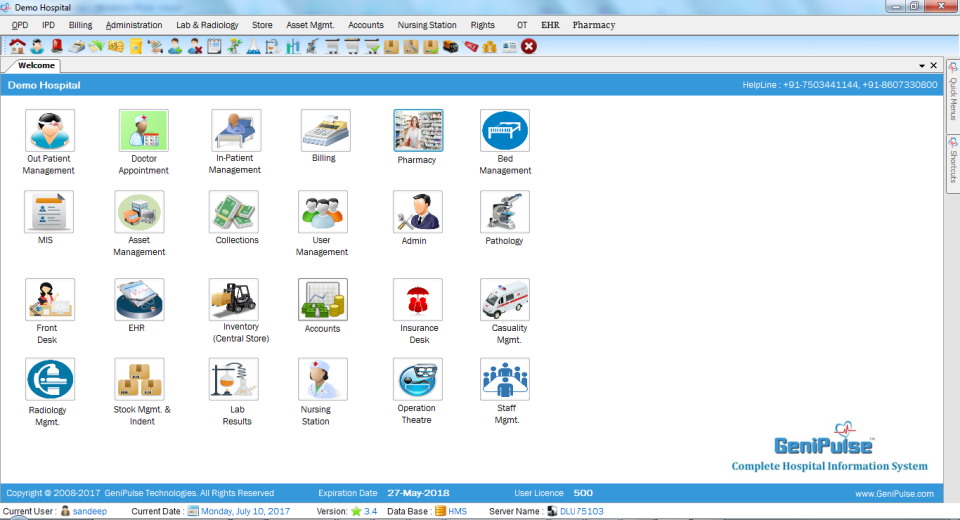This screenshot has width=960, height=520.
Task: Open the Pharmacy module tile
Action: (418, 130)
